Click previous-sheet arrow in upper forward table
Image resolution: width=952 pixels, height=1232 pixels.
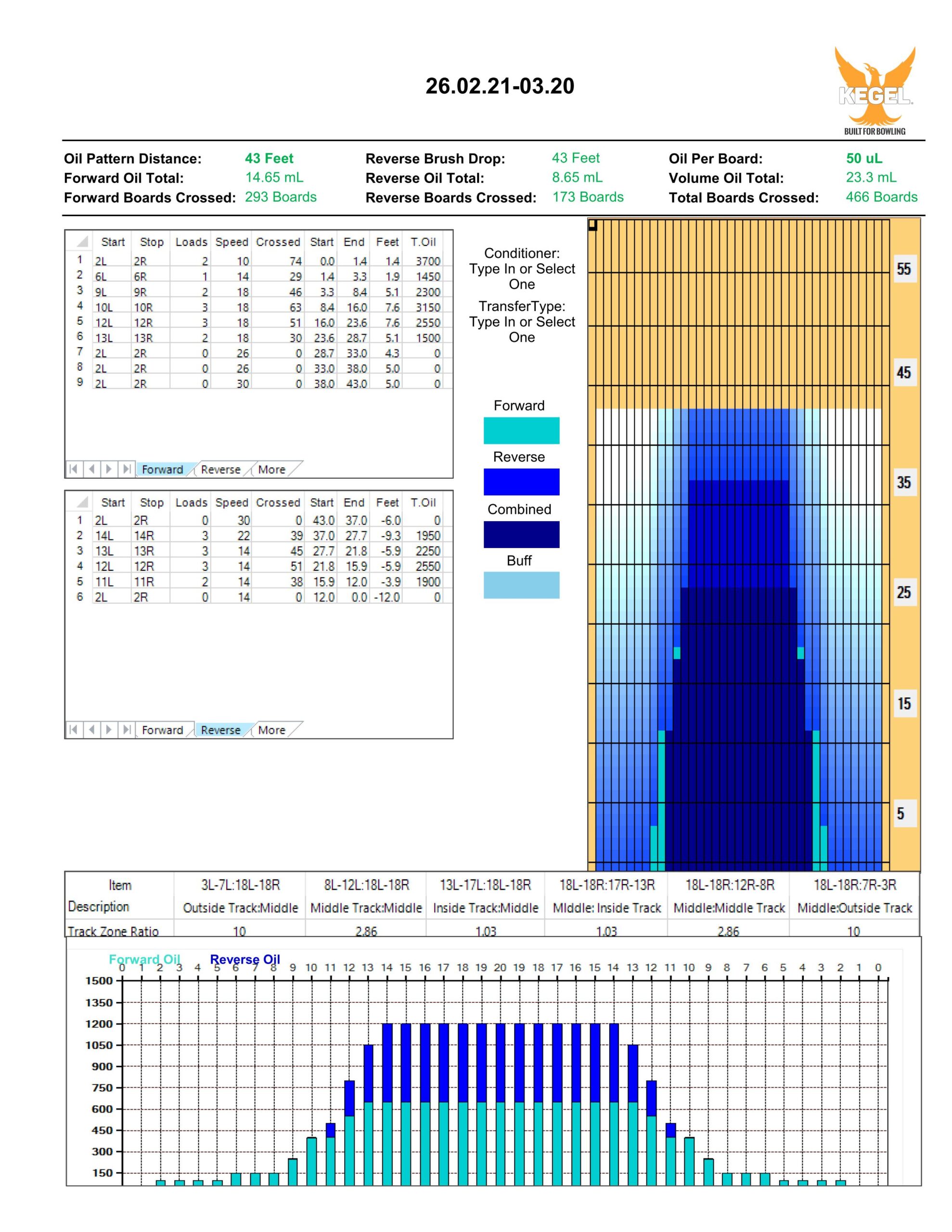91,469
